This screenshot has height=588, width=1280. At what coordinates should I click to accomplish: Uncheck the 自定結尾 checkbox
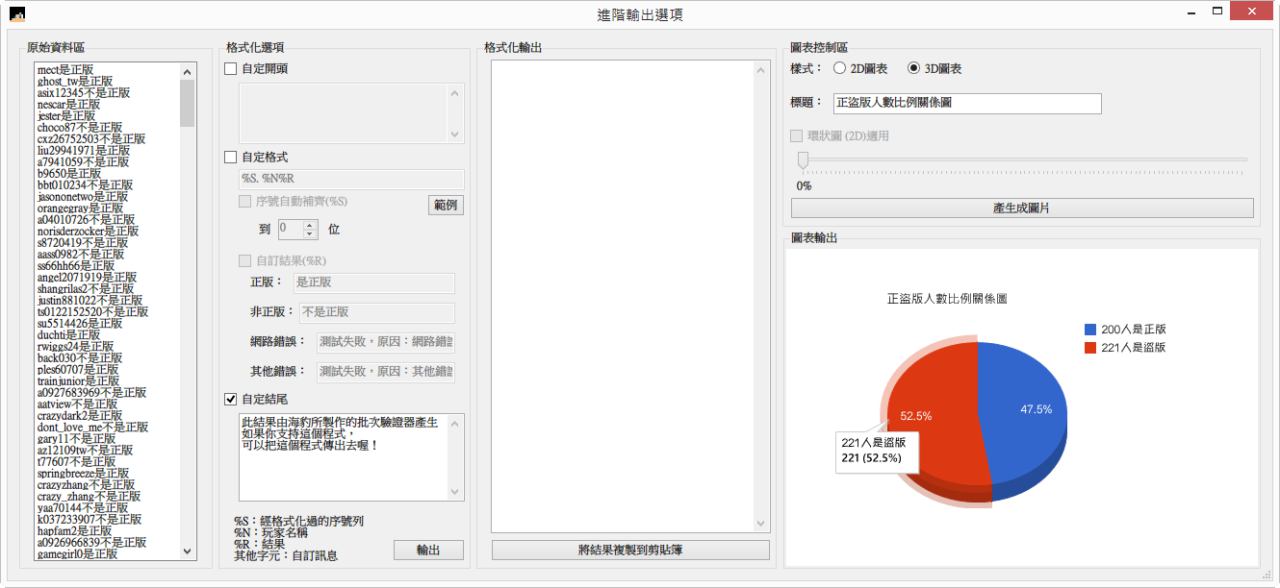tap(231, 400)
